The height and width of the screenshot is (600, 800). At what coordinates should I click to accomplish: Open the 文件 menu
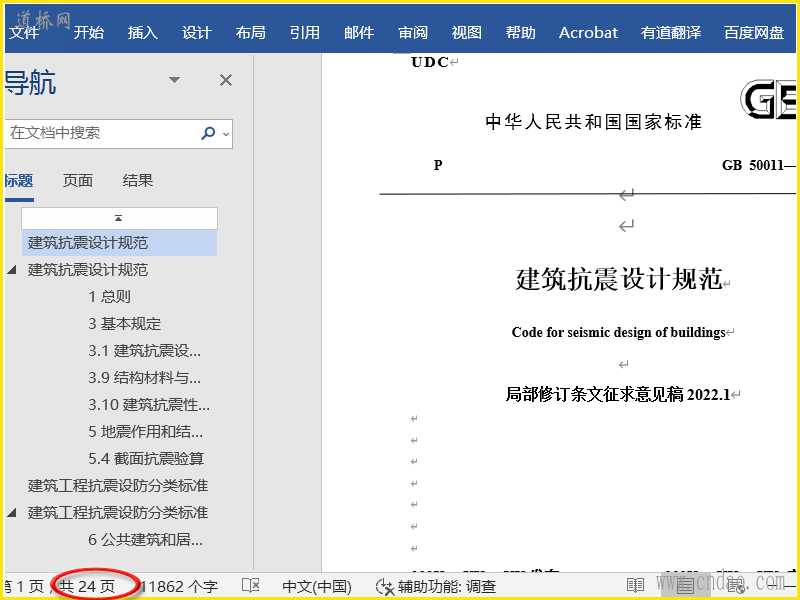point(23,32)
